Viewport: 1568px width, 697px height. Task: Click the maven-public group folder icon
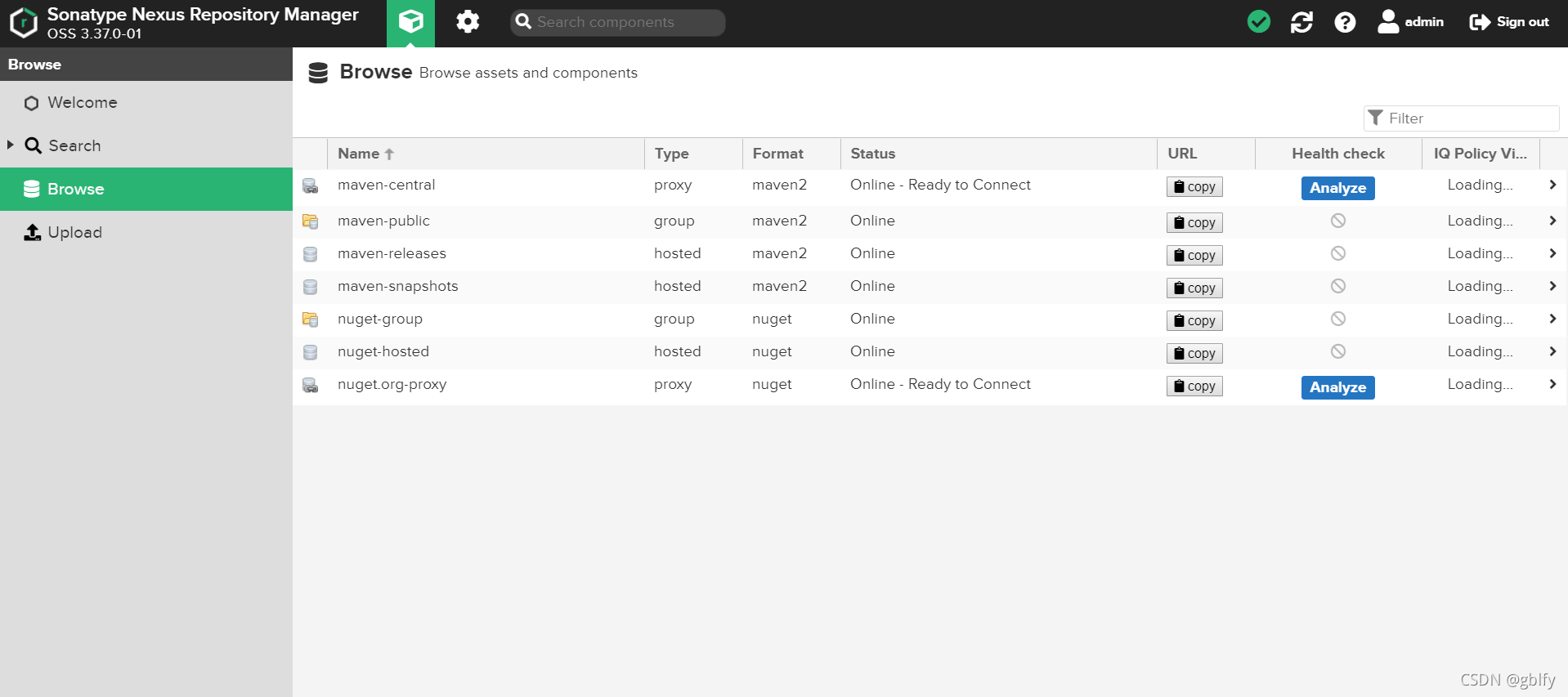tap(311, 221)
